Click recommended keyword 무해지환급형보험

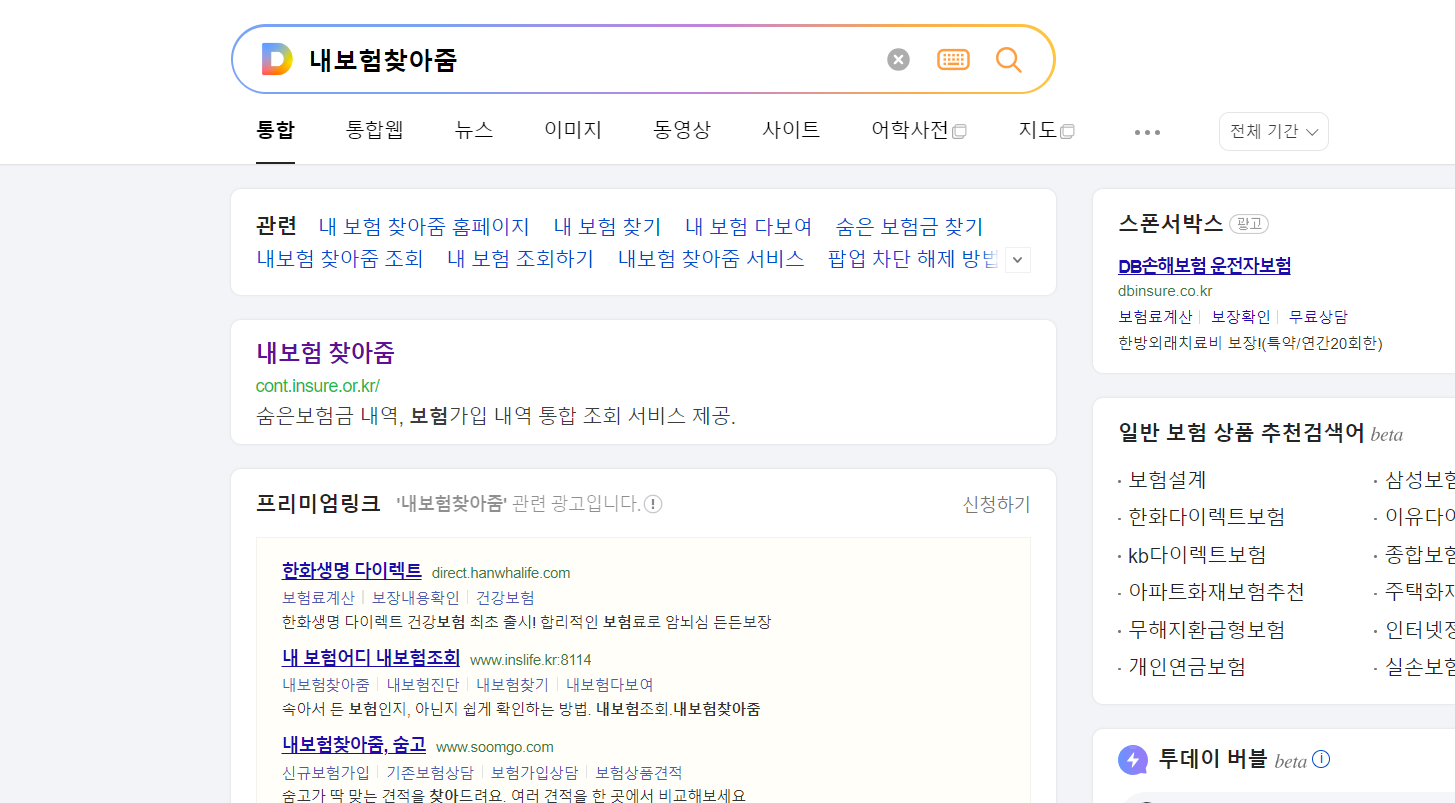(x=1206, y=630)
